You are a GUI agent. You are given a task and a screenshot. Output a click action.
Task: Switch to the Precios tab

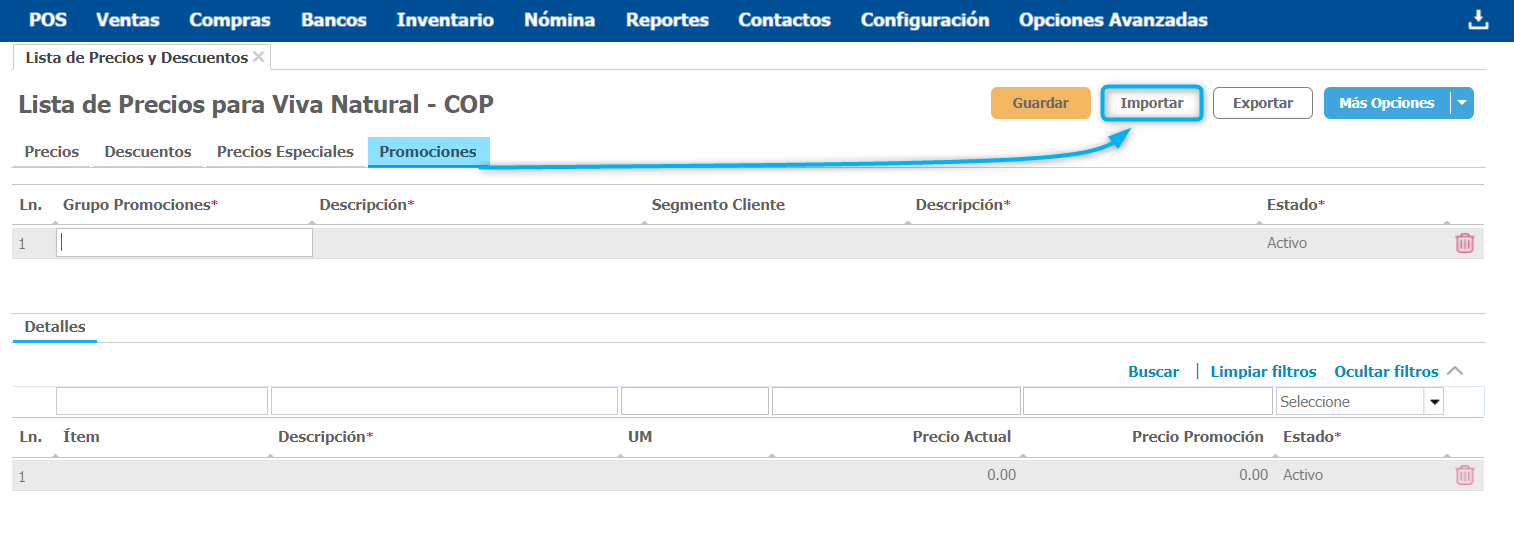coord(52,152)
